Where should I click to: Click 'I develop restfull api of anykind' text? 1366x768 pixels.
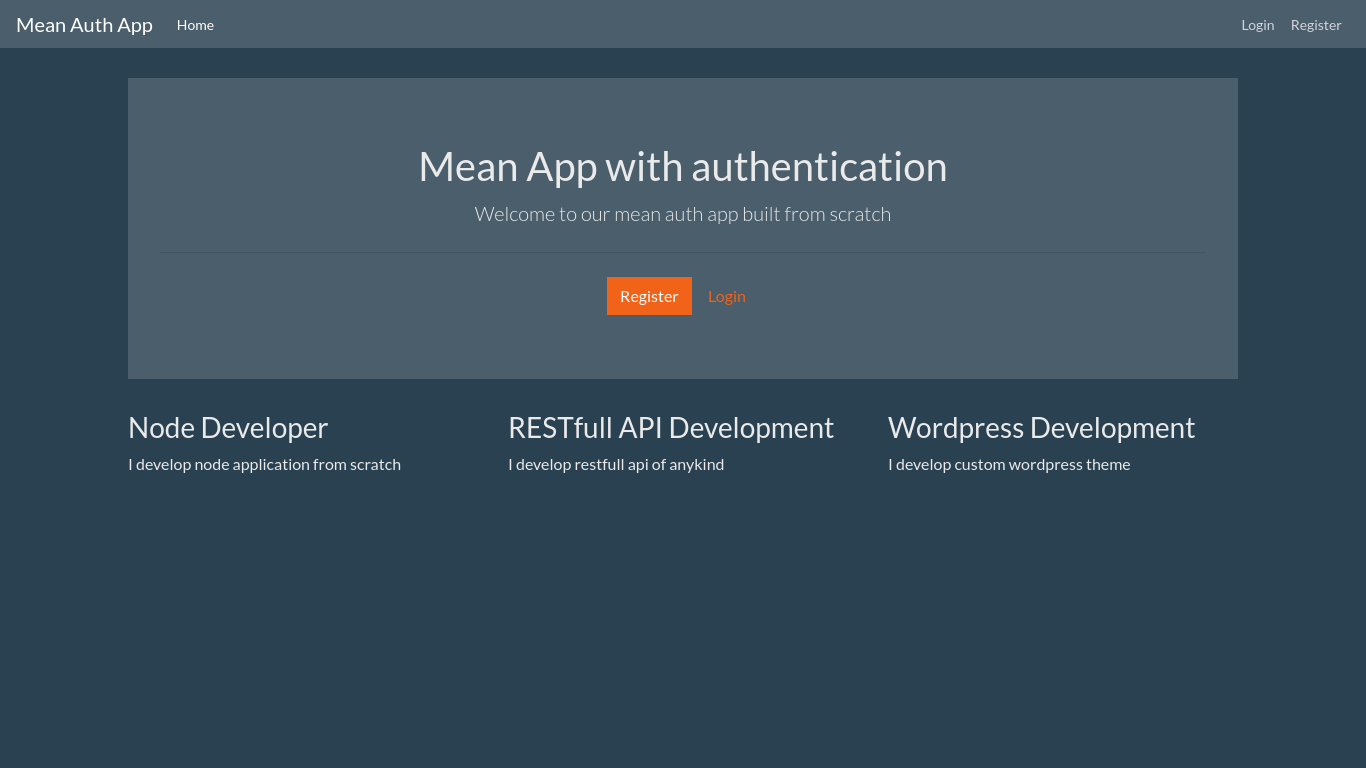click(616, 464)
